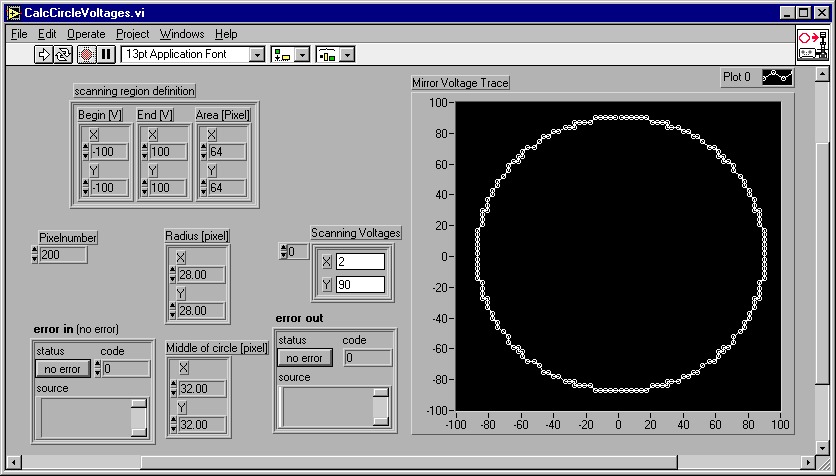Click the Pixelnumber stepper arrows
The height and width of the screenshot is (476, 836).
(35, 255)
